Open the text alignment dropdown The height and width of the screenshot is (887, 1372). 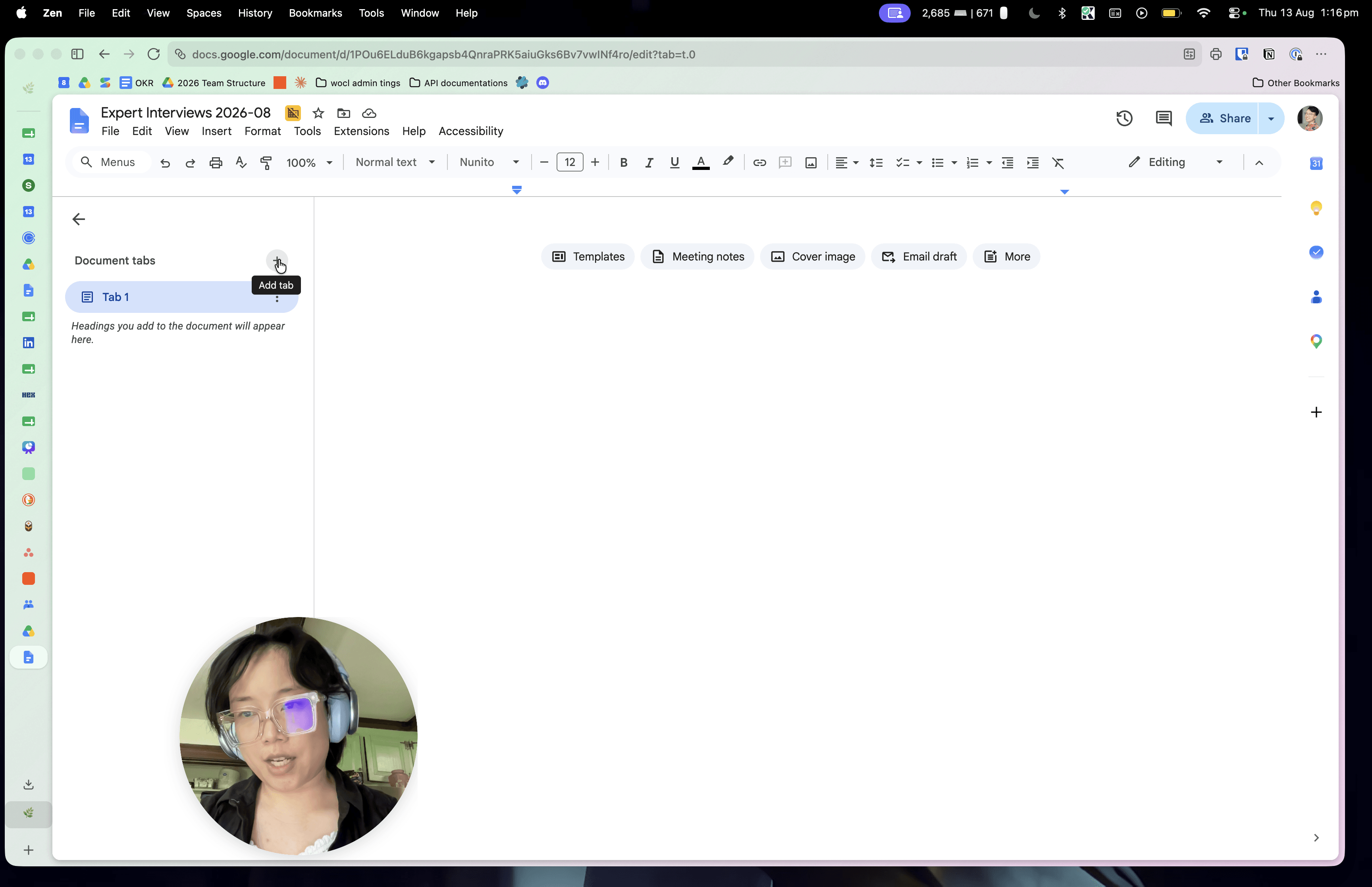click(x=847, y=163)
